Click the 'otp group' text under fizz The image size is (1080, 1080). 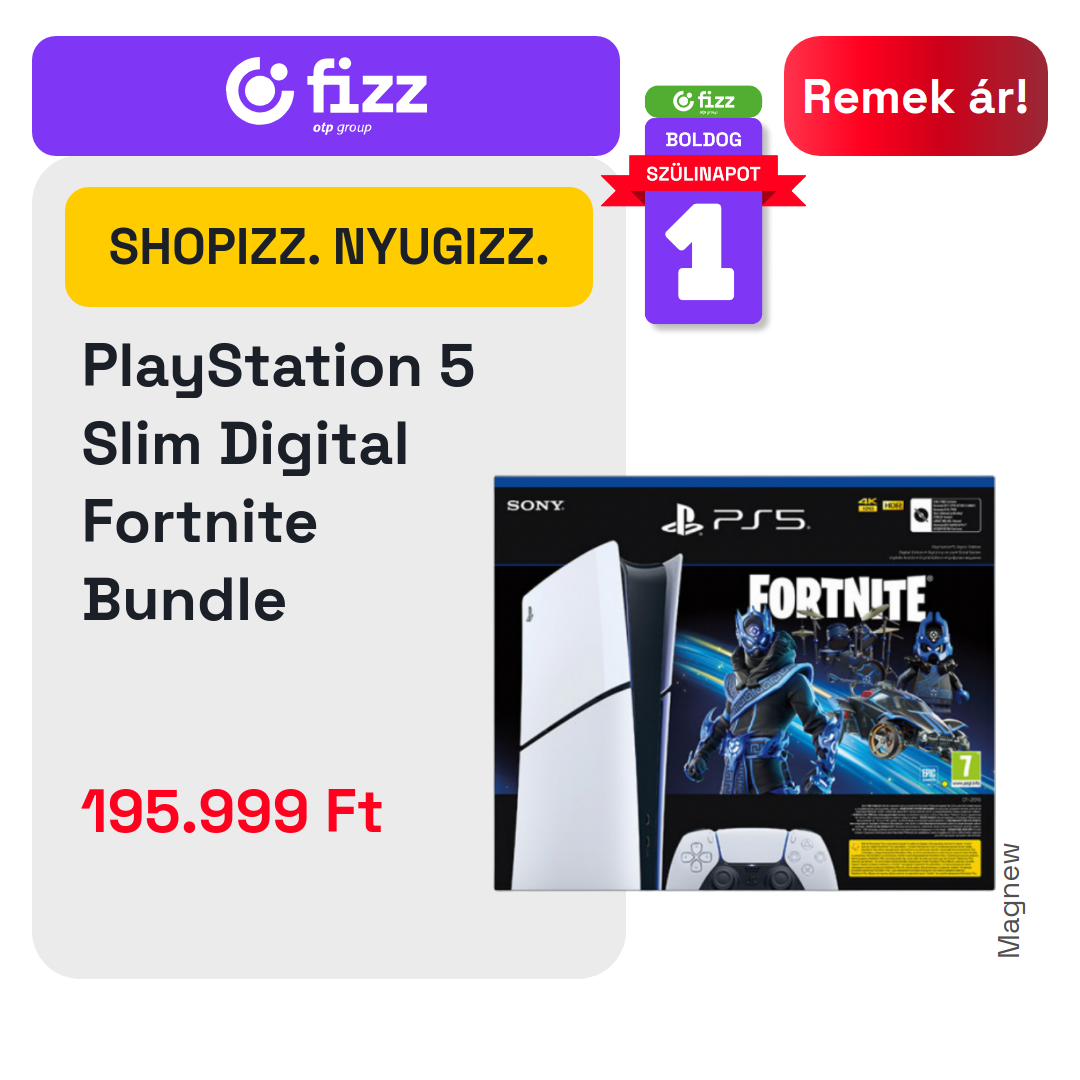tap(342, 127)
